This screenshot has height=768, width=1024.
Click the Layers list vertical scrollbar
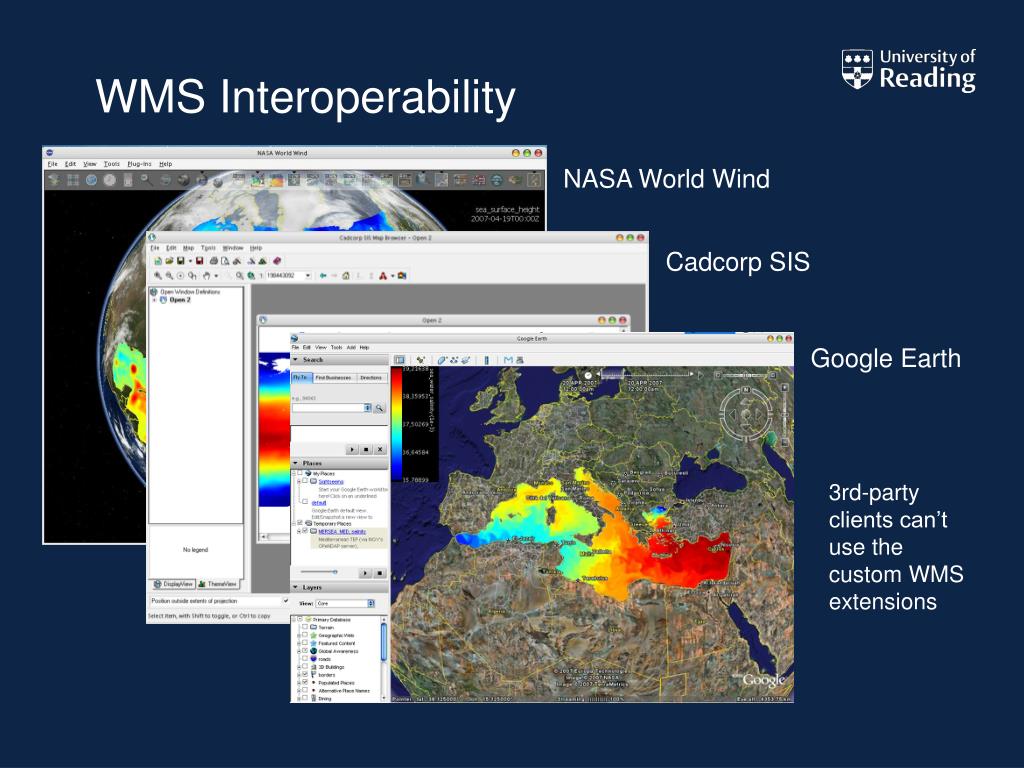point(384,660)
